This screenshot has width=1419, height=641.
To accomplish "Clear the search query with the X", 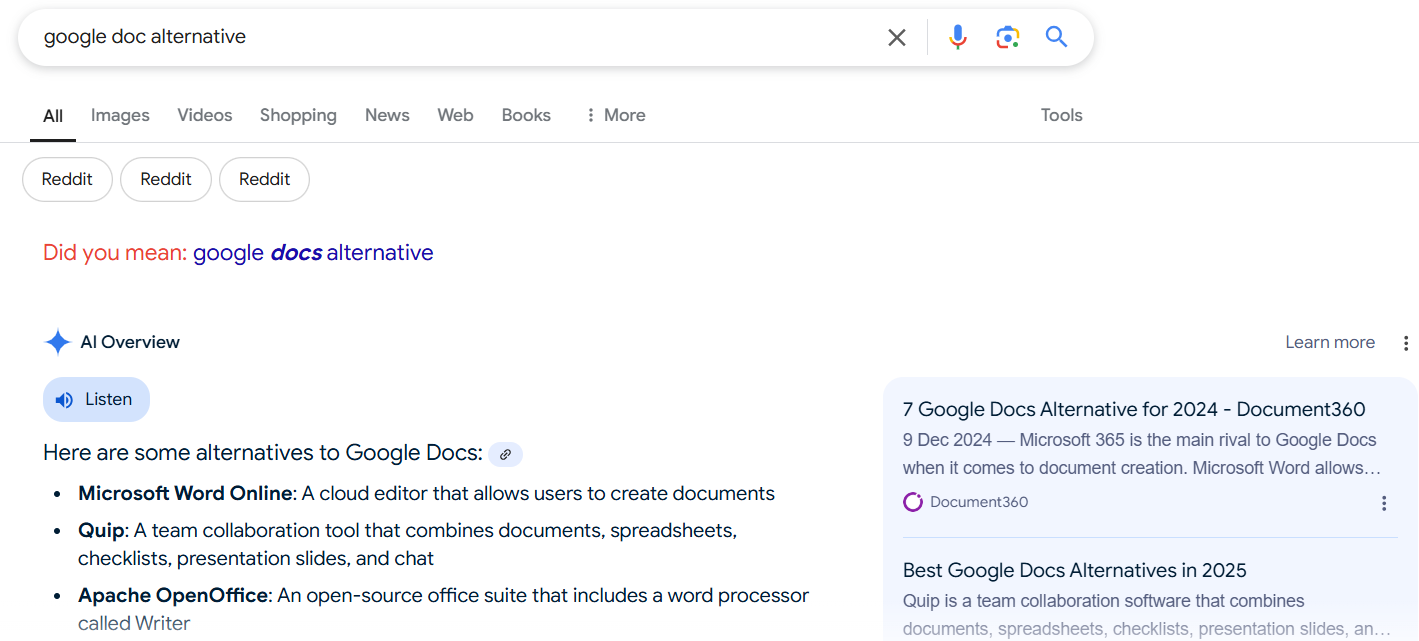I will 896,36.
